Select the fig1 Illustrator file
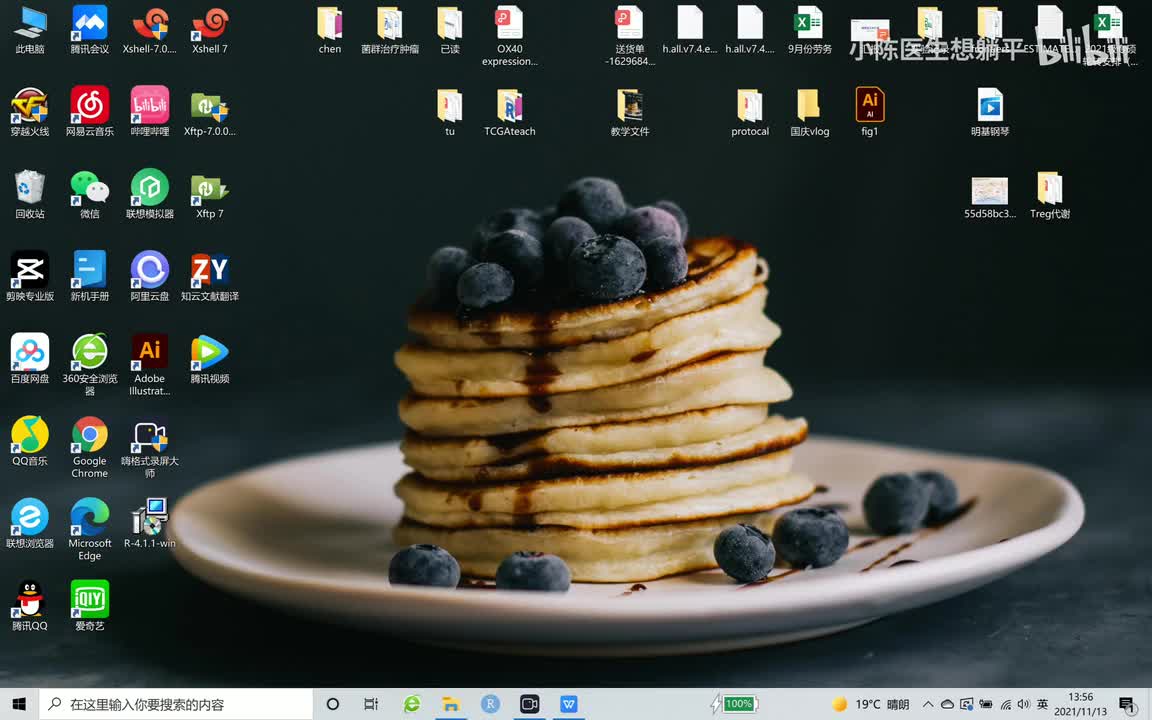 tap(870, 112)
